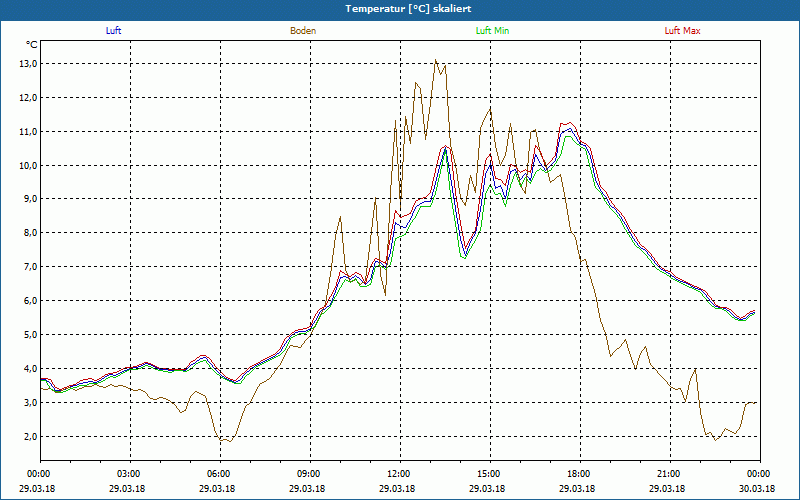Click the 6,0 y-axis value

[x=30, y=301]
